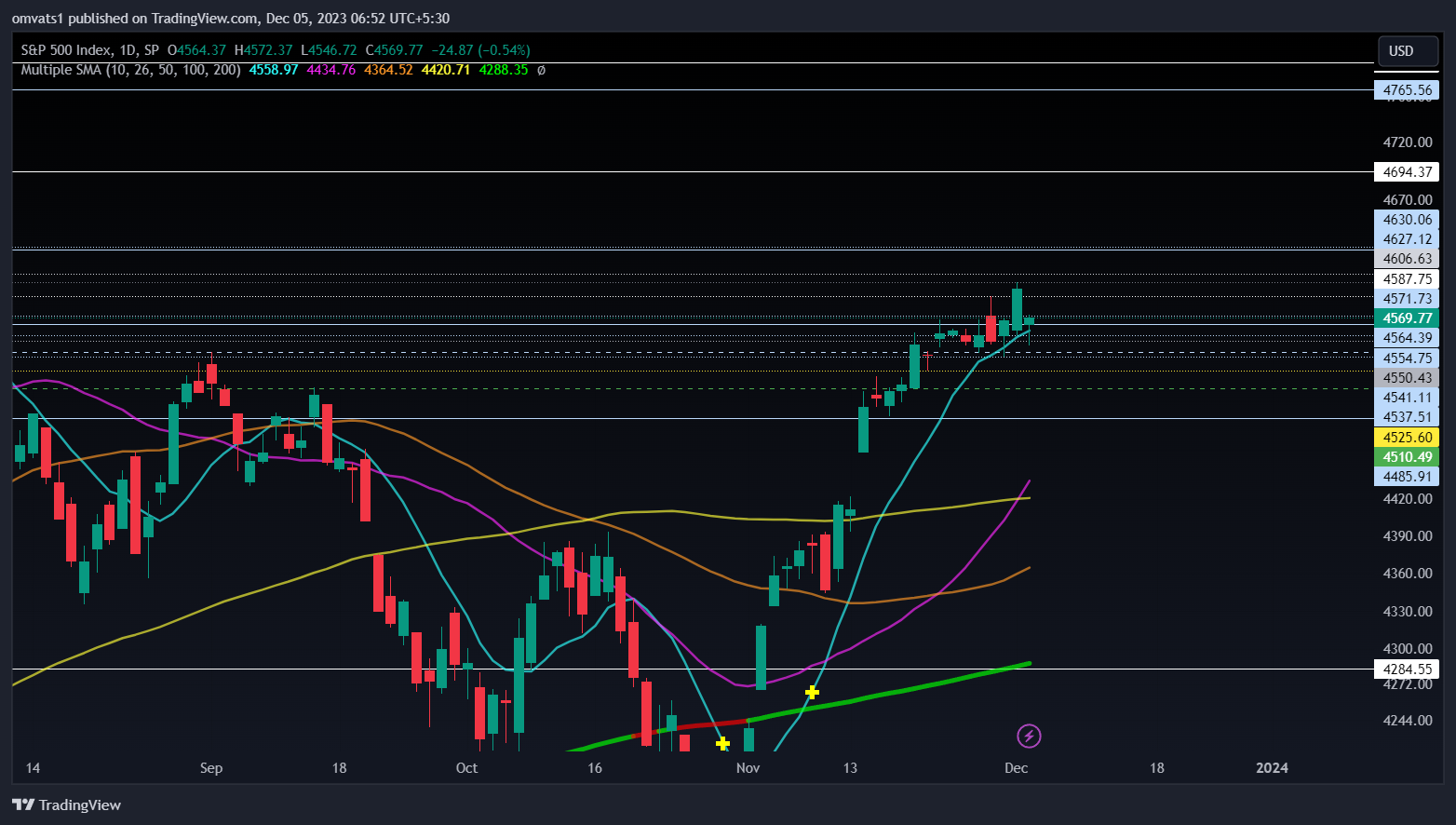Click the change value −24.87 (−0.54%)
1456x825 pixels.
[480, 50]
